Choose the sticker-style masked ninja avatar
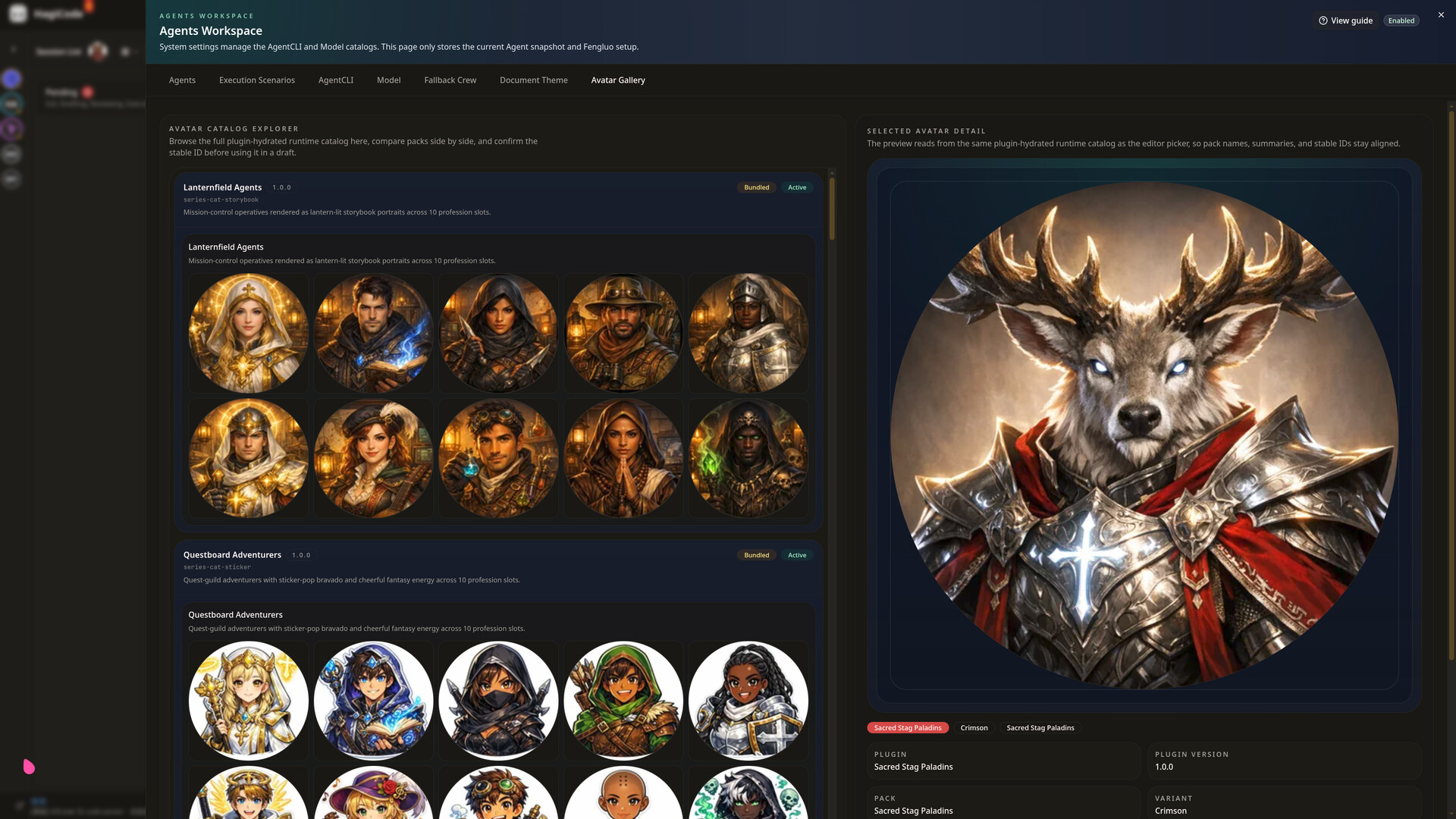The image size is (1456, 819). tap(498, 701)
